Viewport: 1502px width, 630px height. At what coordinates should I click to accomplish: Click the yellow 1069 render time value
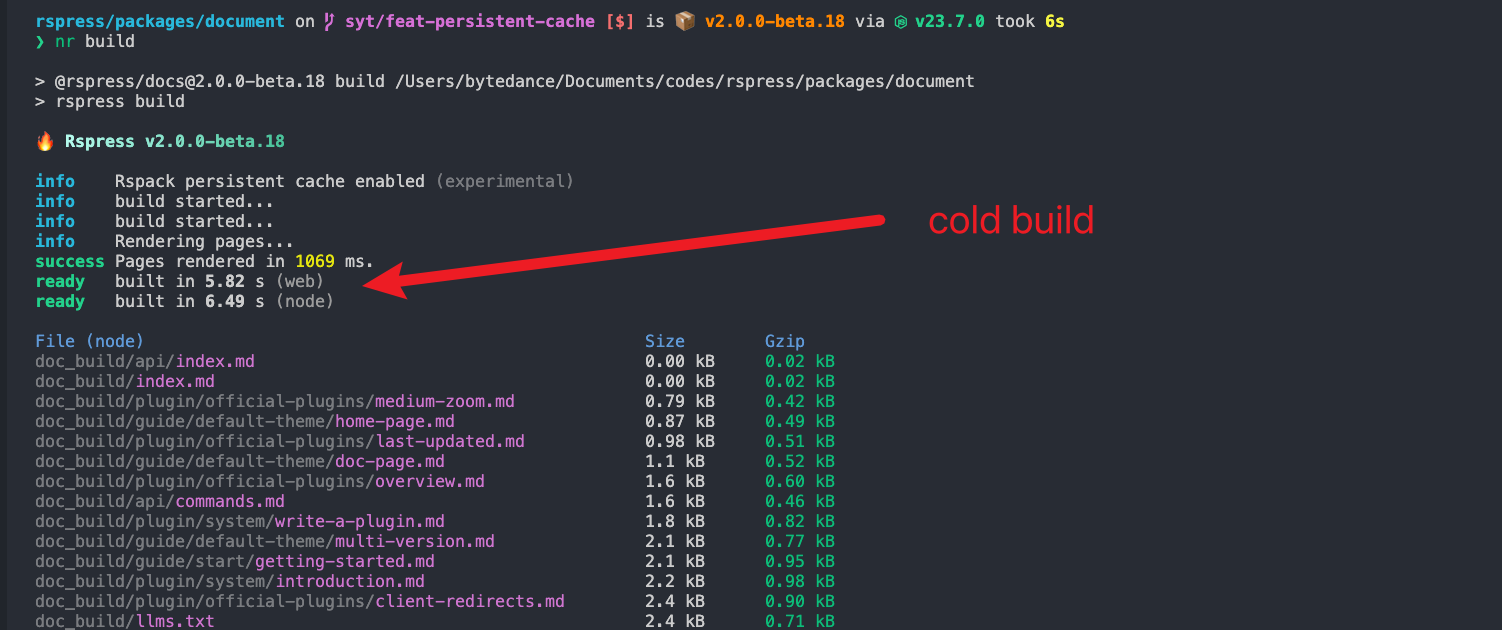point(315,261)
